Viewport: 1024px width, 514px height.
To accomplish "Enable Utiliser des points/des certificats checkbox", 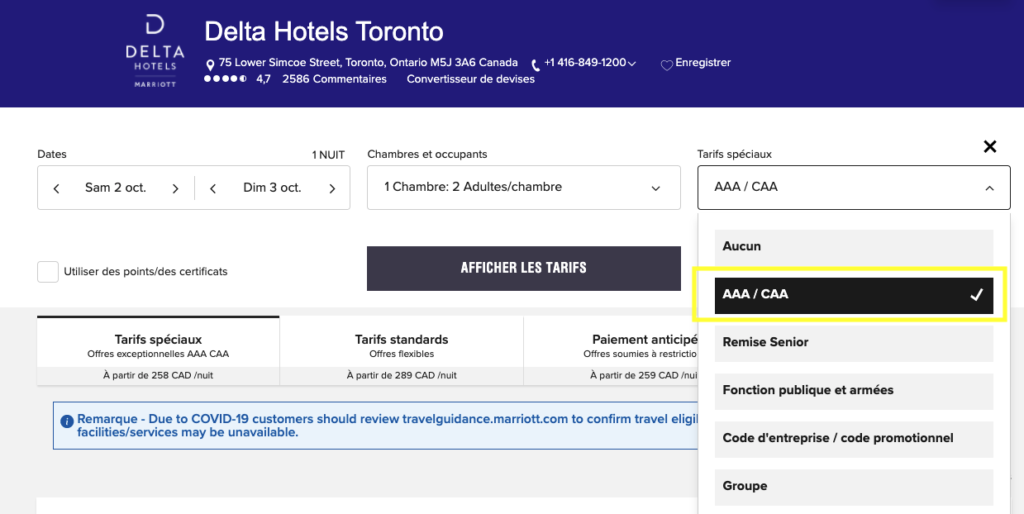I will (48, 271).
